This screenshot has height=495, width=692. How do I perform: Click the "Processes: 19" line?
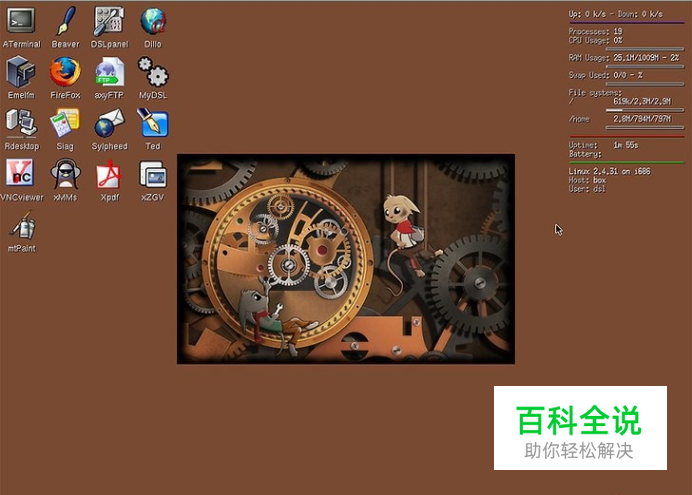point(595,31)
